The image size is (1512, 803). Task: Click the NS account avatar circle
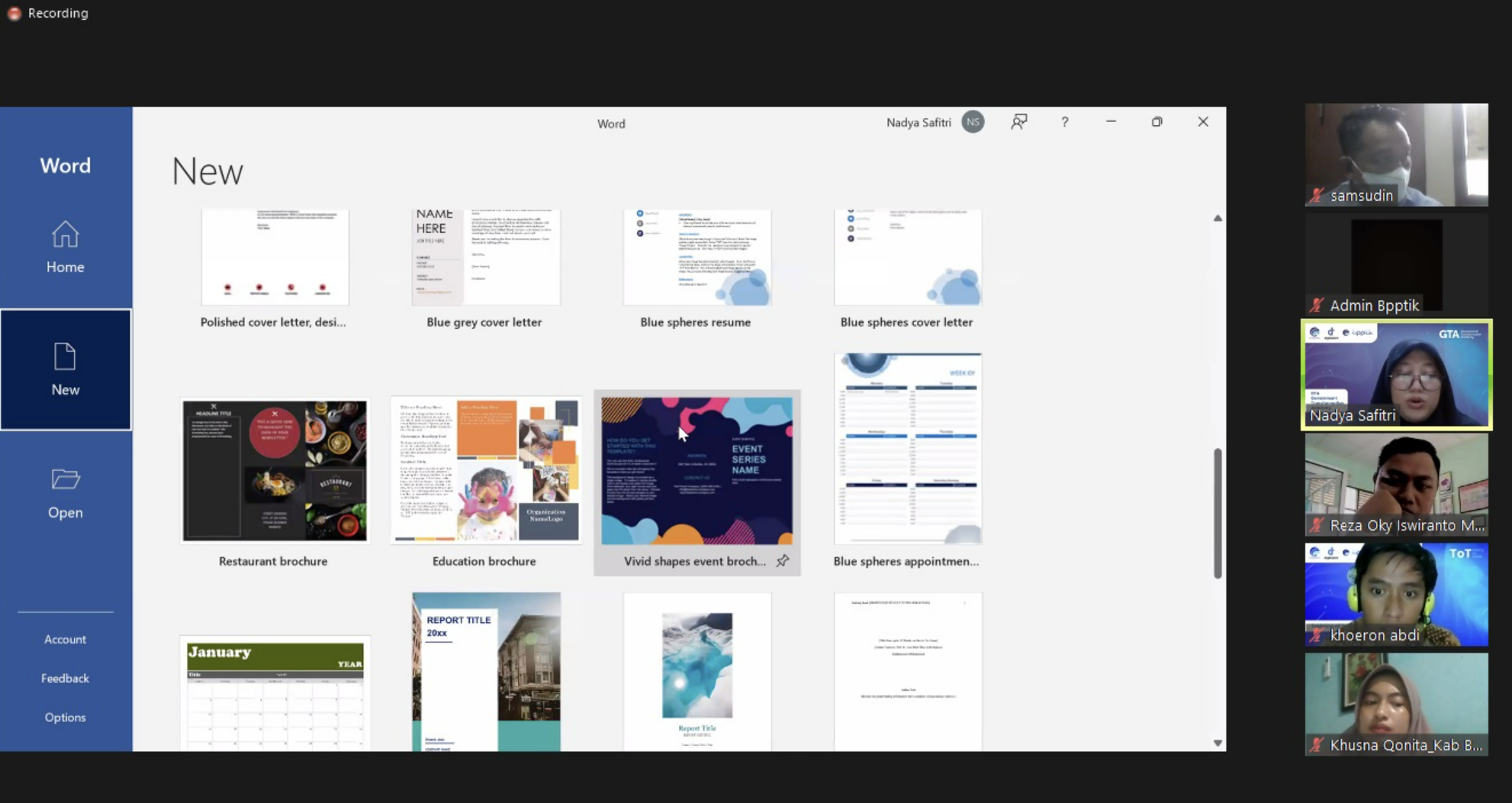973,122
